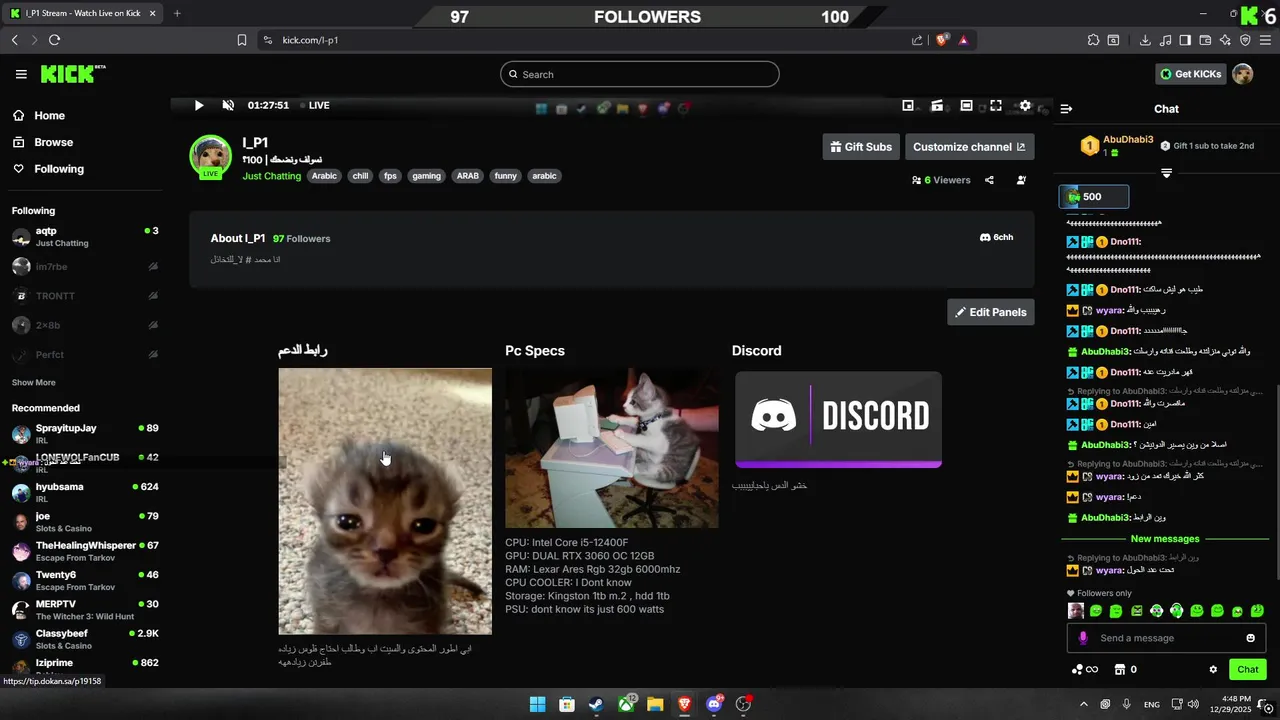This screenshot has height=720, width=1280.
Task: Jump to LIVE in the player
Action: coord(314,105)
